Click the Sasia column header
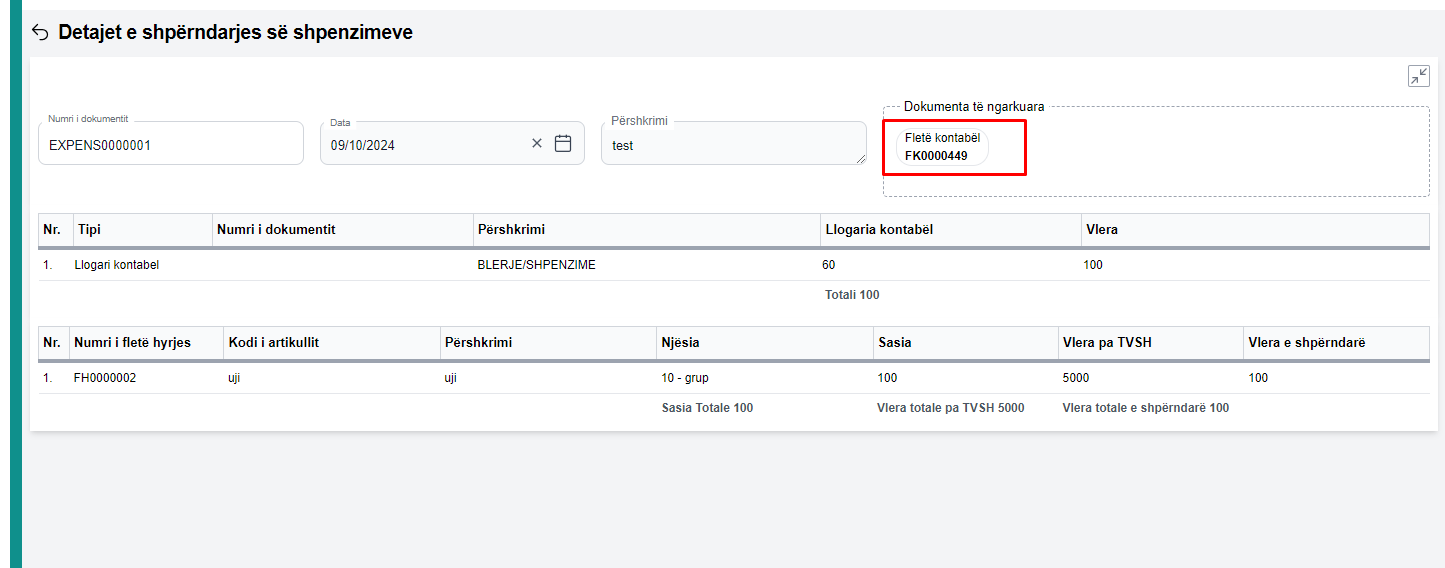The image size is (1445, 568). 895,343
